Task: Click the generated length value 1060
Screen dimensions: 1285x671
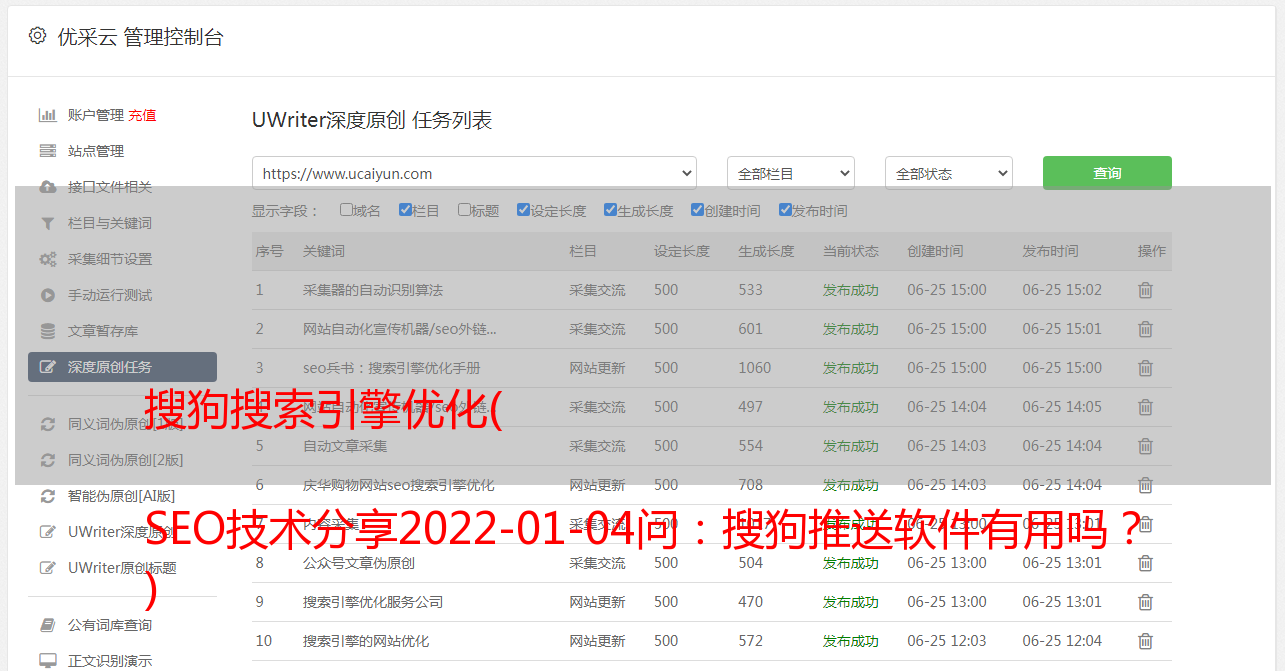Action: (755, 368)
